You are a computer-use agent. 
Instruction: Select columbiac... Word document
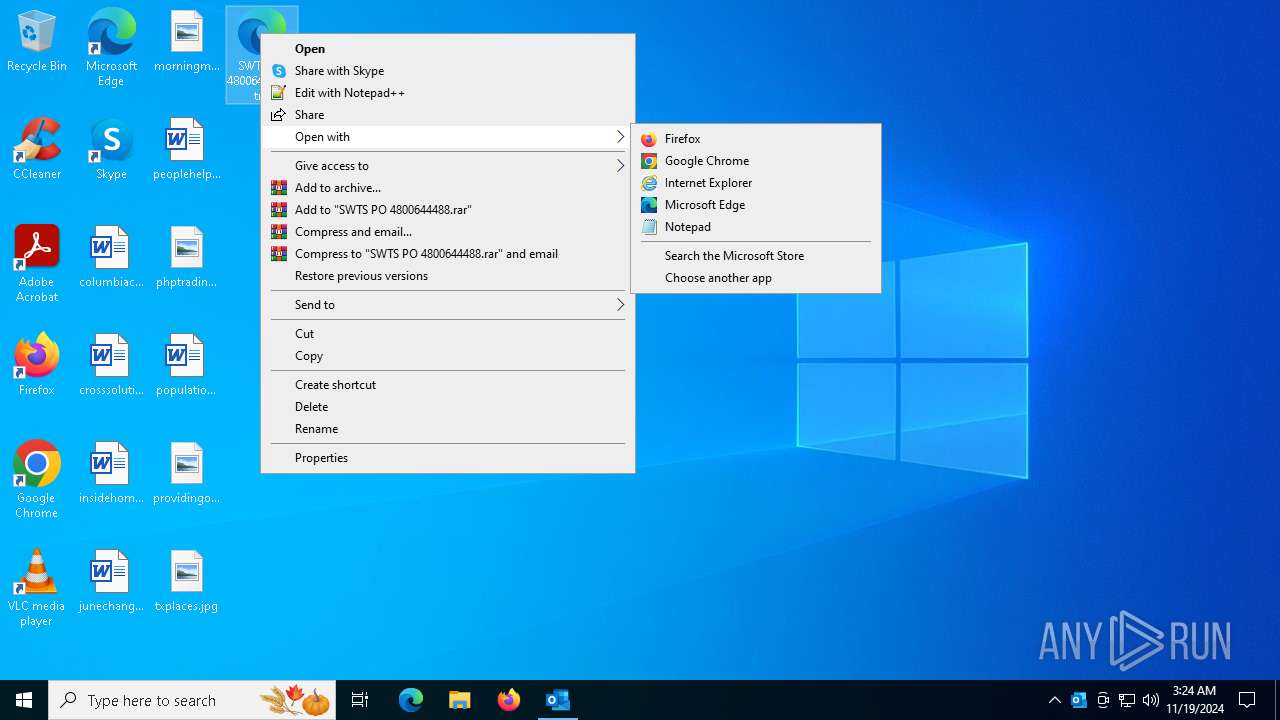click(x=111, y=257)
